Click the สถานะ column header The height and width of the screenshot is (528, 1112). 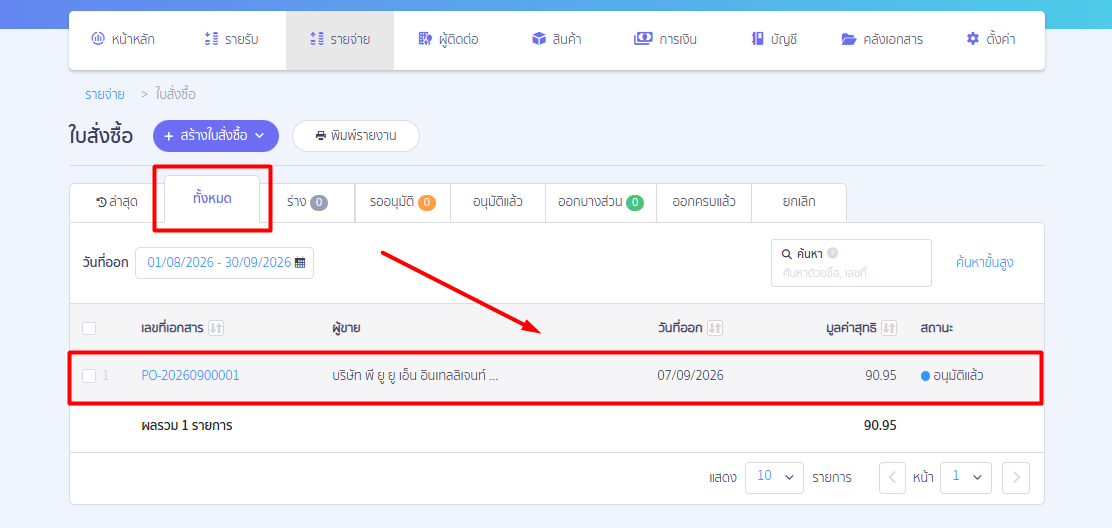[x=936, y=328]
